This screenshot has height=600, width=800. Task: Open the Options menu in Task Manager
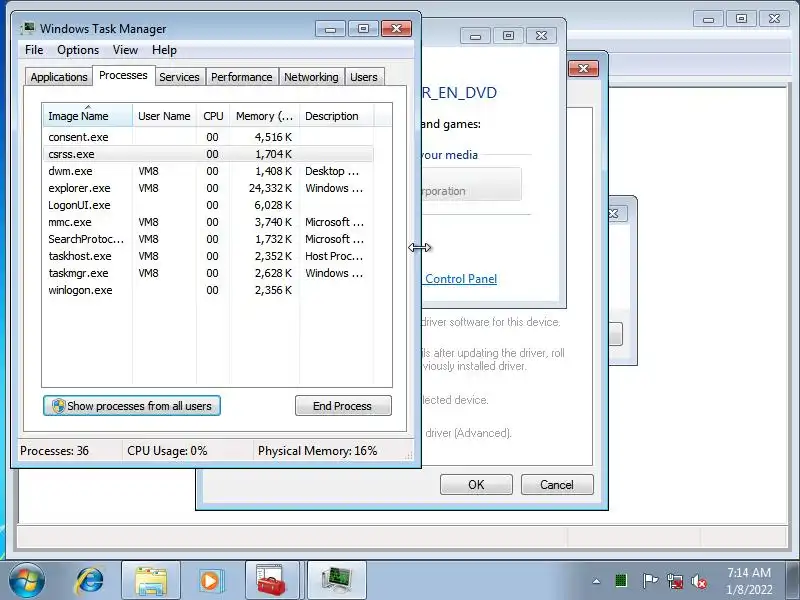click(x=78, y=50)
